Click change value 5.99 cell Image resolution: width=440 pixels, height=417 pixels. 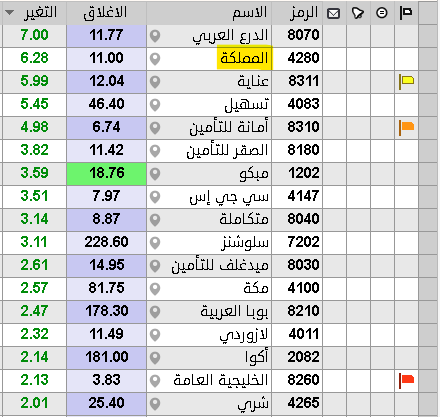(34, 82)
